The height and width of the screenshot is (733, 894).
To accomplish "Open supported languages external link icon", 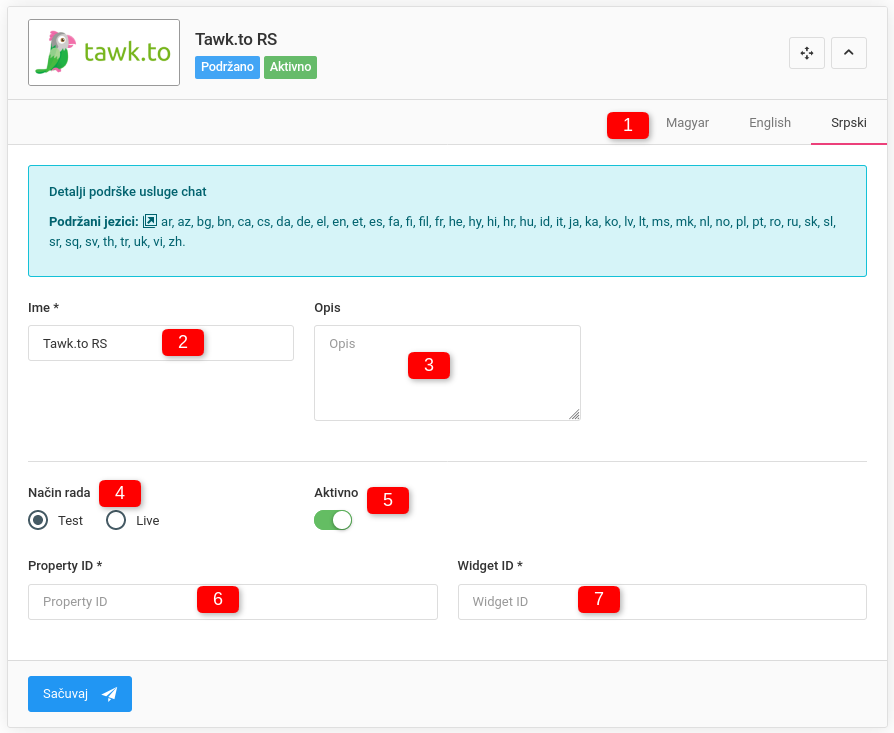I will coord(150,221).
